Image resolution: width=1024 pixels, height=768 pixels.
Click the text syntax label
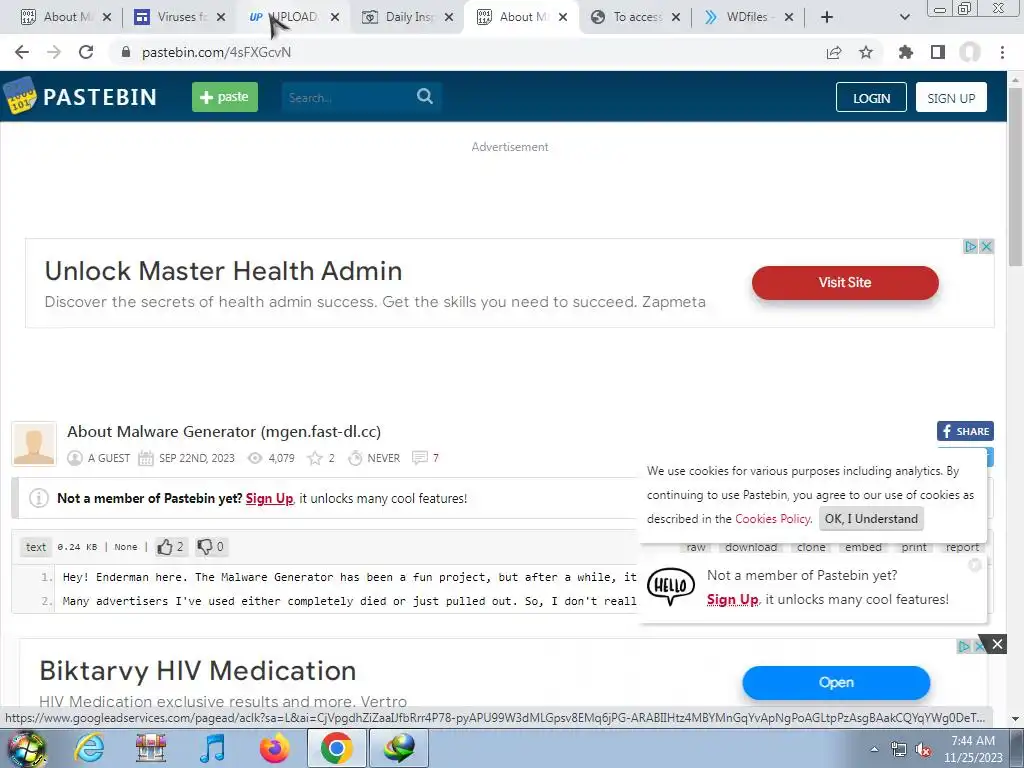click(36, 547)
